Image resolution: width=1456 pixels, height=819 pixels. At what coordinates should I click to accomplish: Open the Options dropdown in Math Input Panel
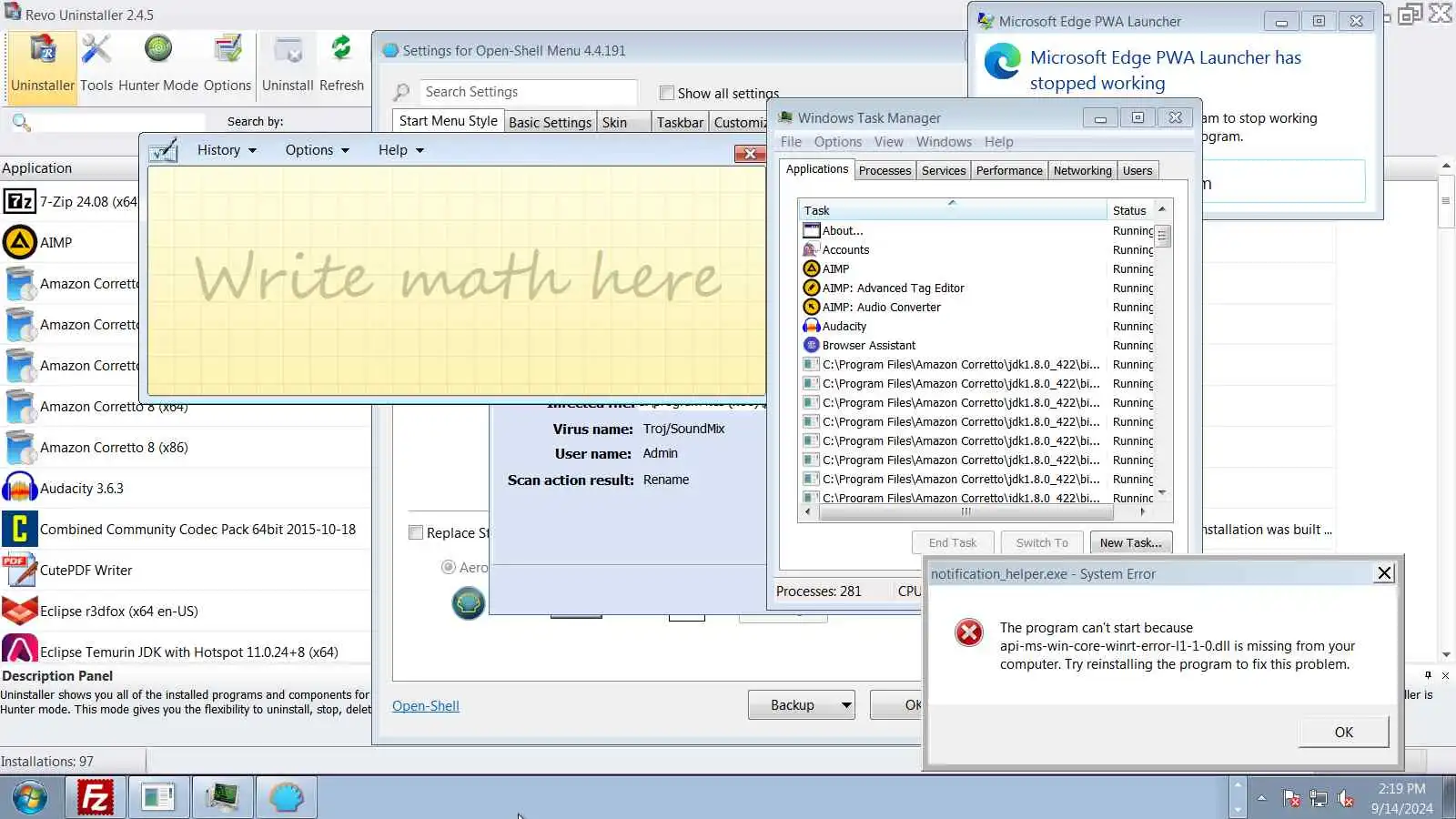[318, 150]
